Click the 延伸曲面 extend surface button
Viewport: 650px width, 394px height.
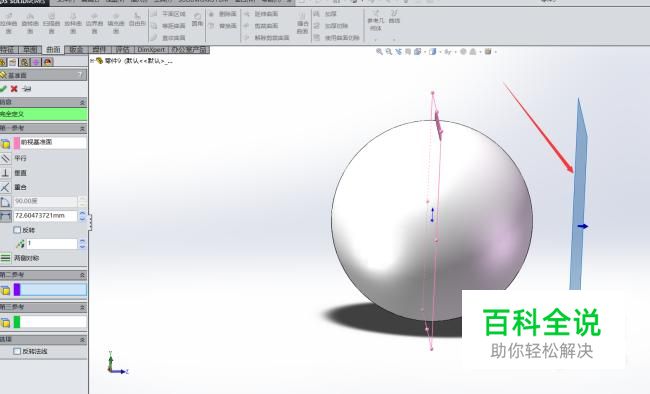point(262,14)
